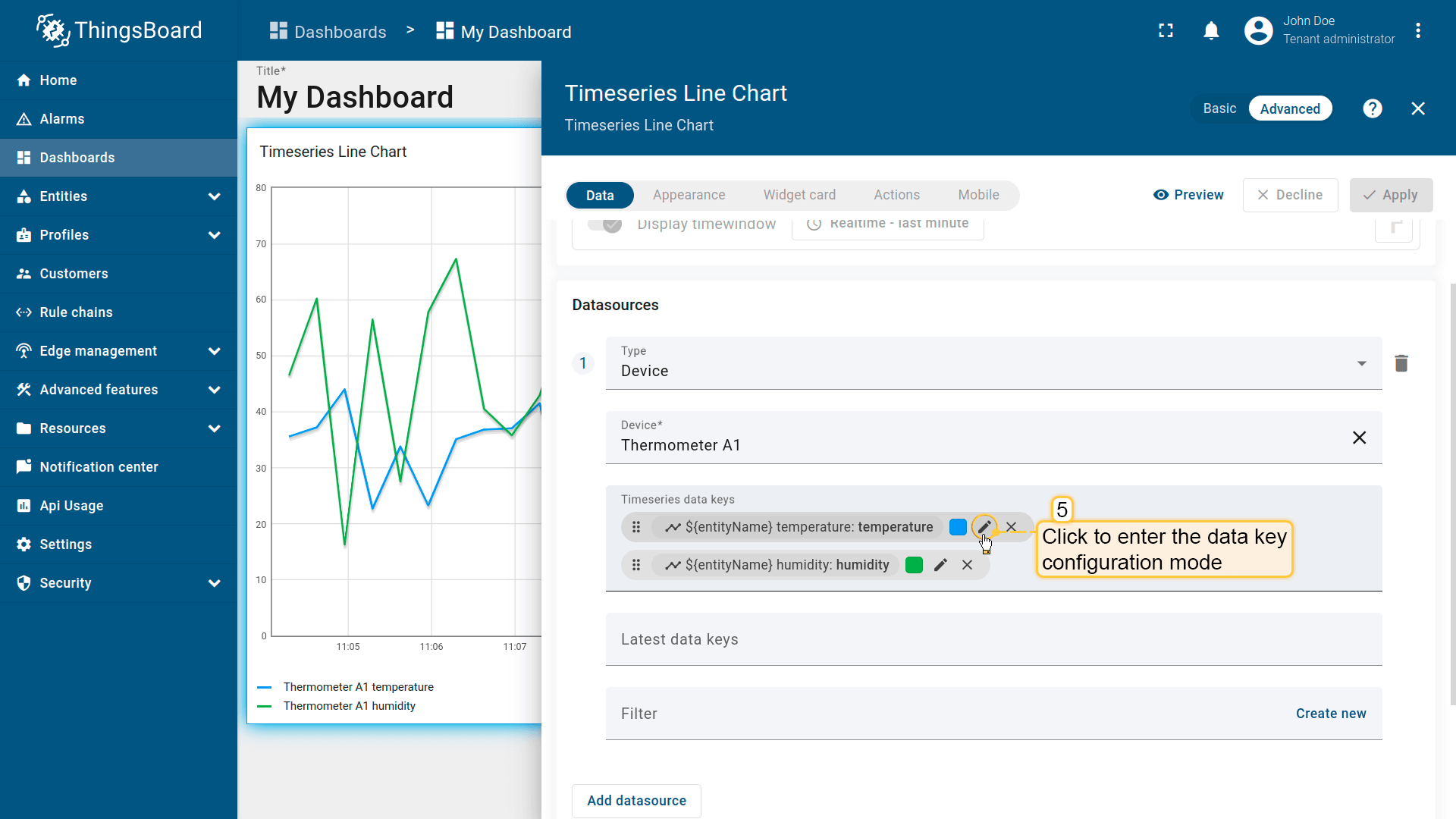The width and height of the screenshot is (1456, 819).
Task: Open the Widget card tab
Action: click(799, 195)
